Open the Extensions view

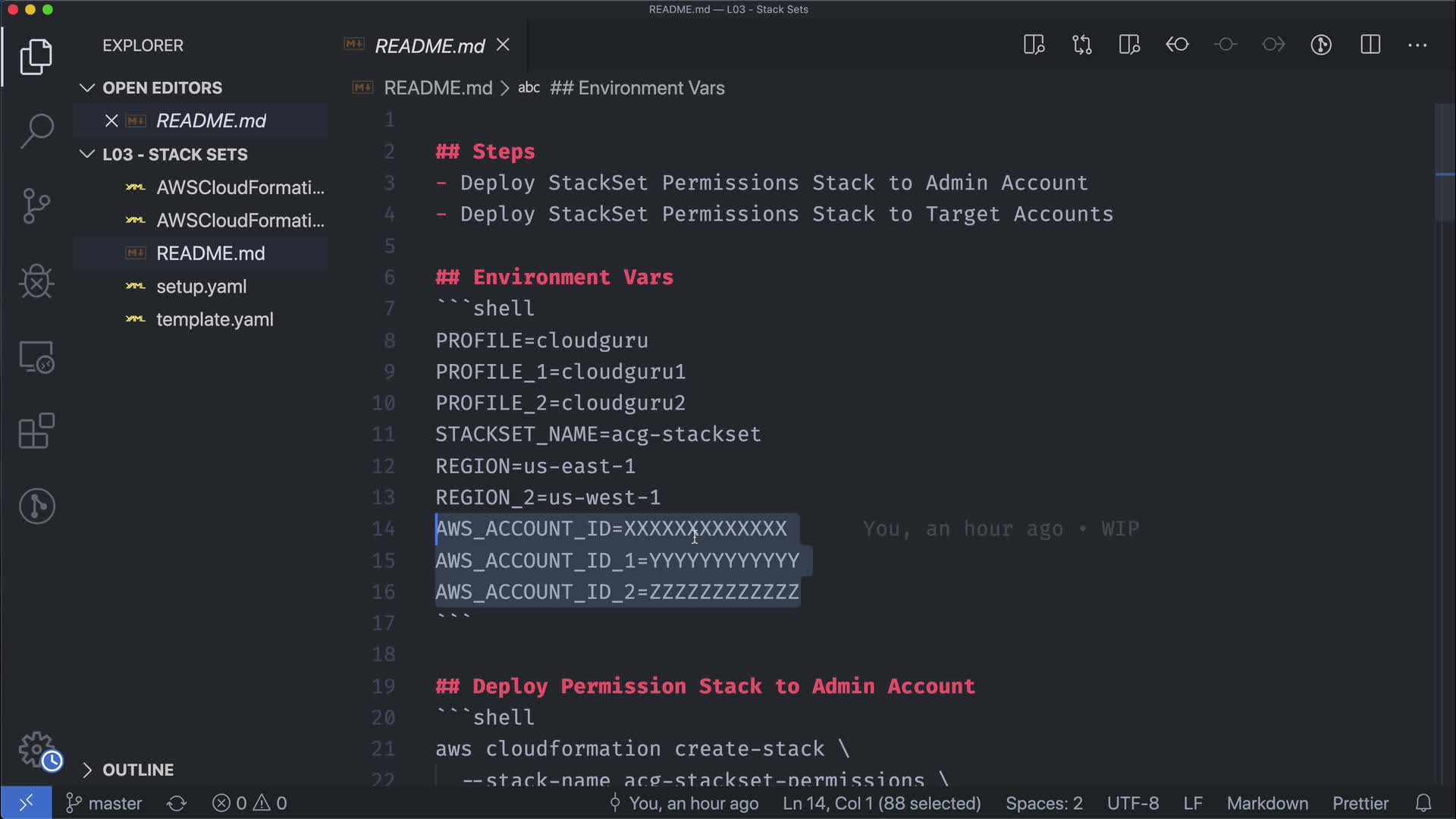point(36,431)
